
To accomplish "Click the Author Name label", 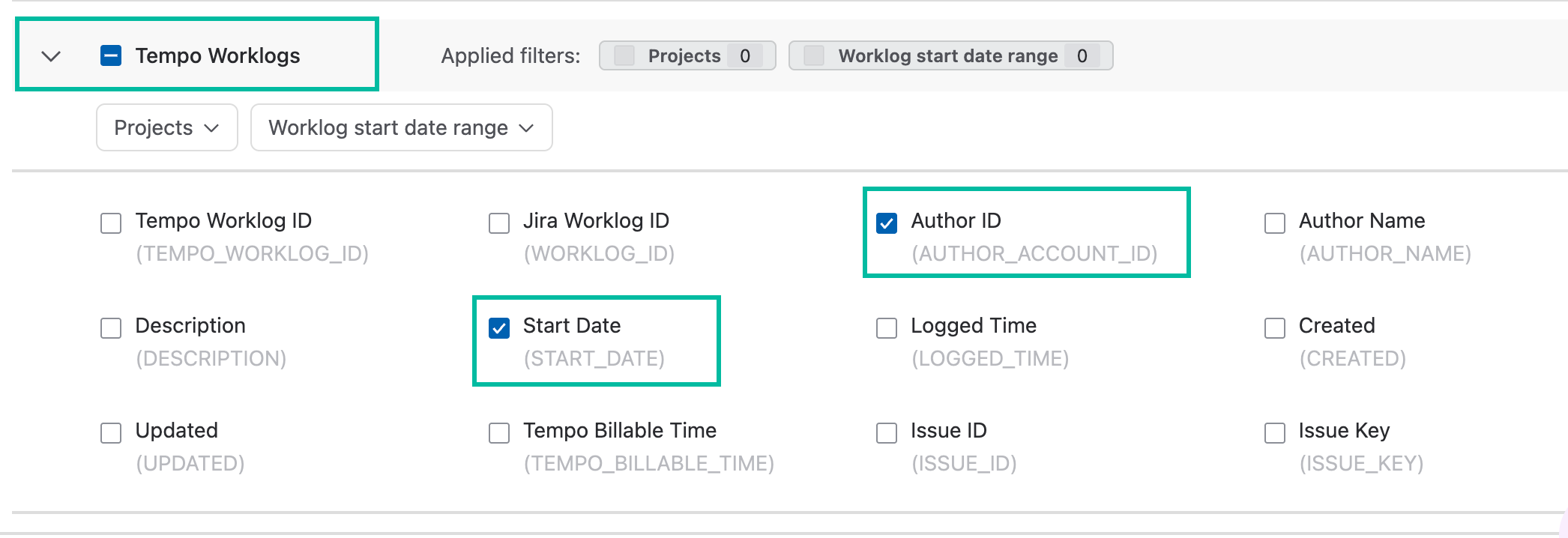I will tap(1362, 220).
